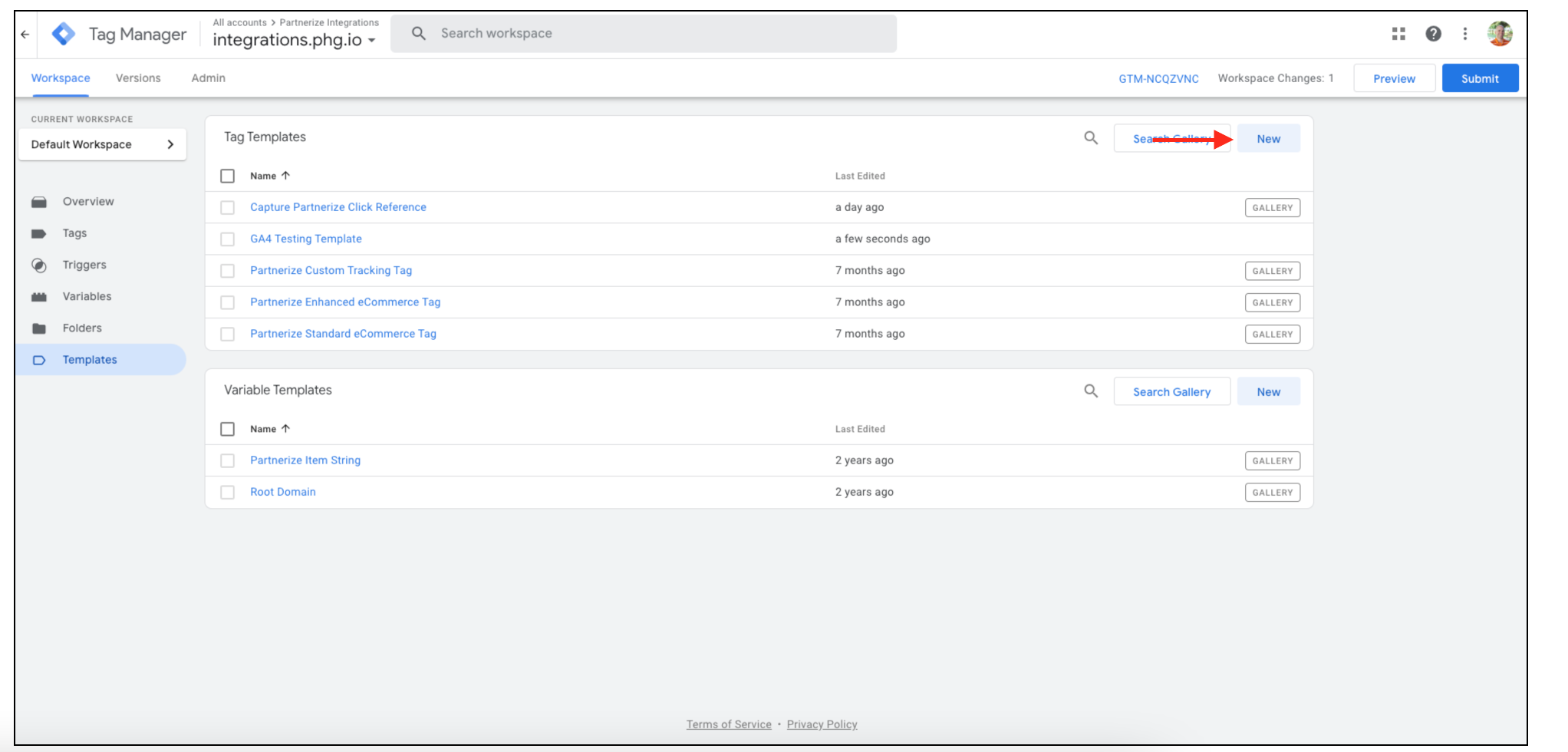Open Capture Partnerize Click Reference template
This screenshot has width=1568, height=752.
338,207
